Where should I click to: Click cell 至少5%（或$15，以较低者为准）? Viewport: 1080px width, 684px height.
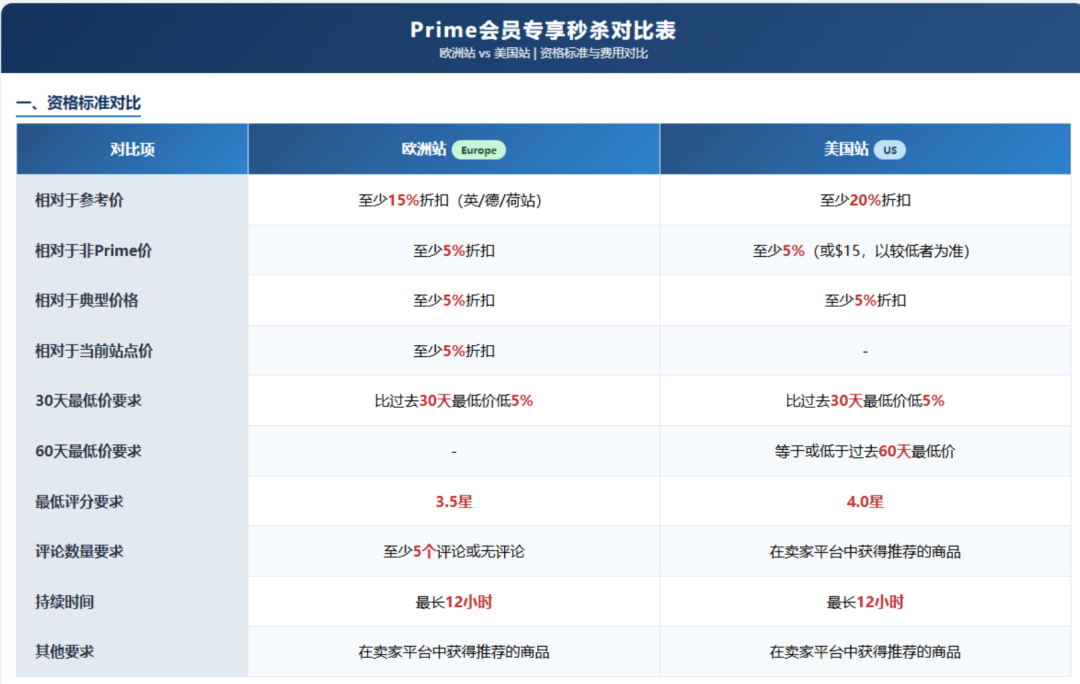tap(864, 251)
